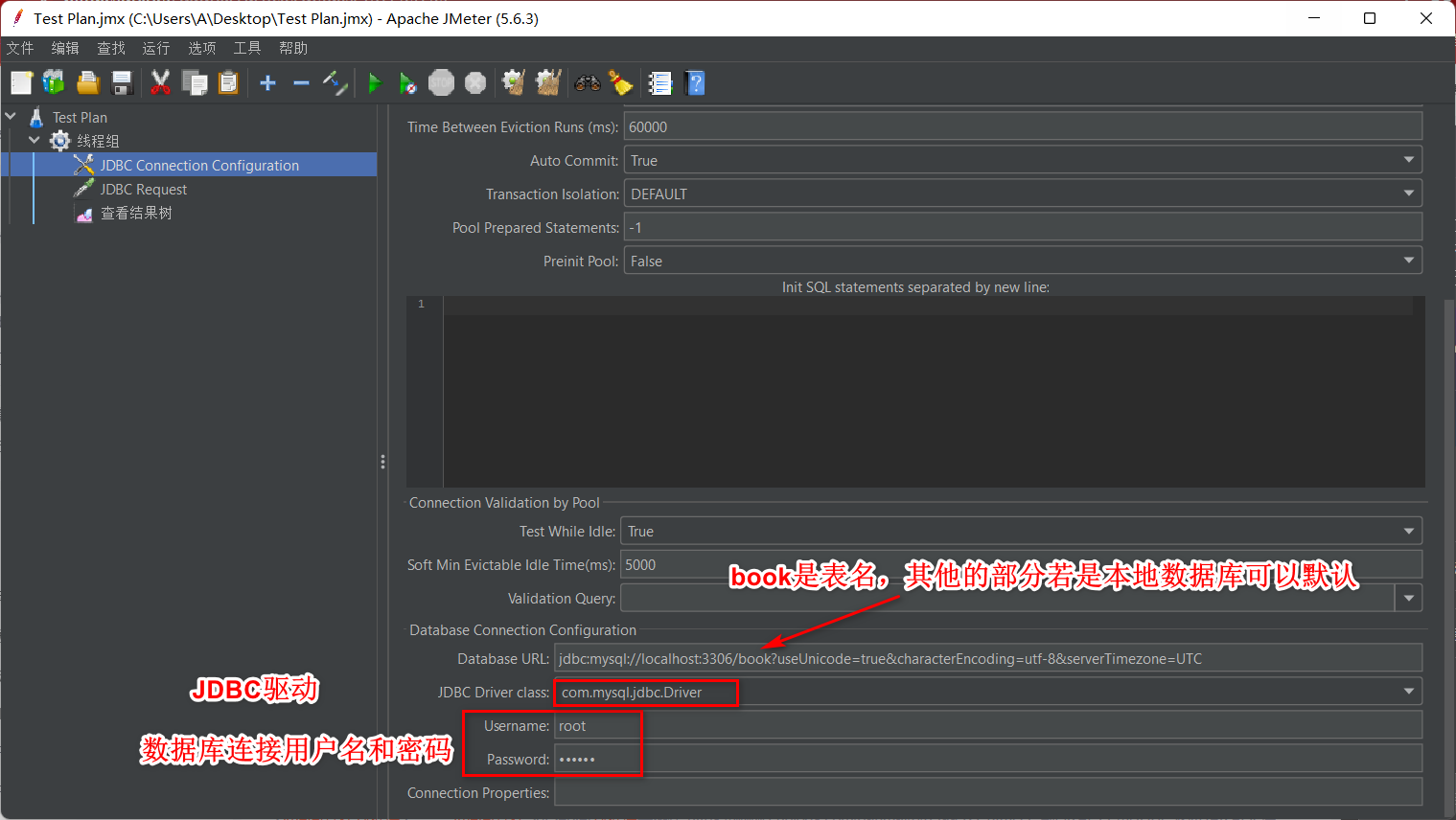The width and height of the screenshot is (1456, 820).
Task: Create a new test plan
Action: (x=21, y=83)
